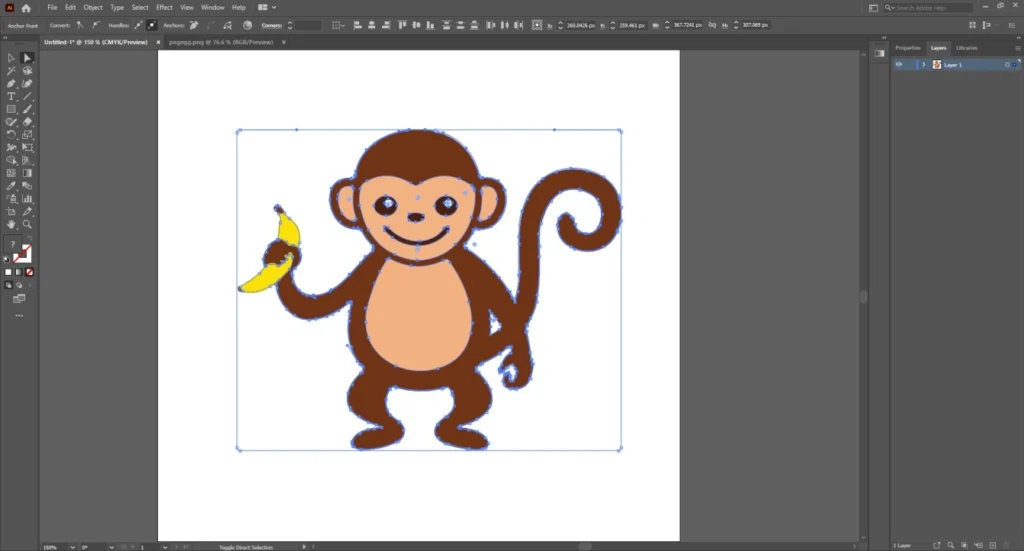
Task: Select the Curvature tool
Action: click(x=27, y=84)
